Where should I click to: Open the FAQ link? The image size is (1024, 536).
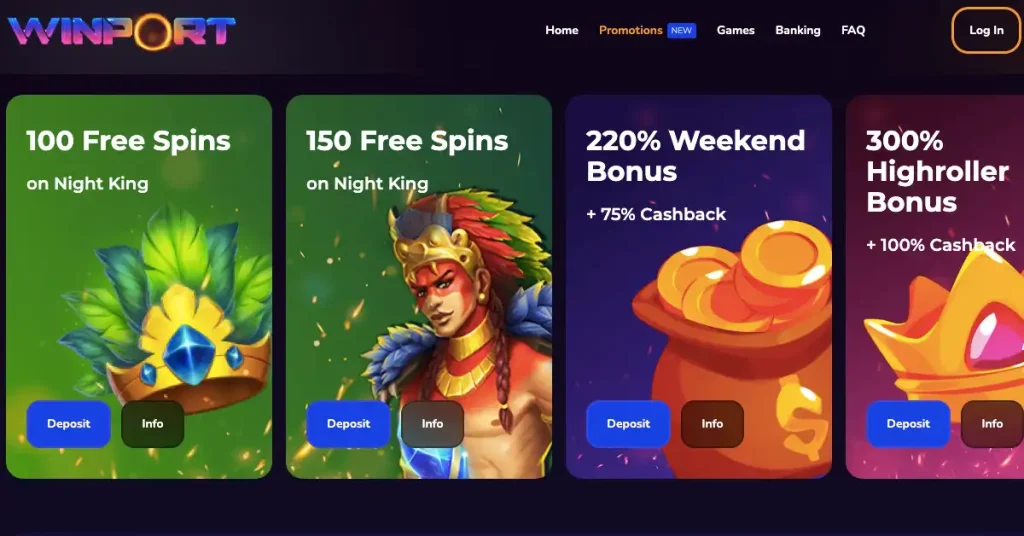[x=853, y=30]
